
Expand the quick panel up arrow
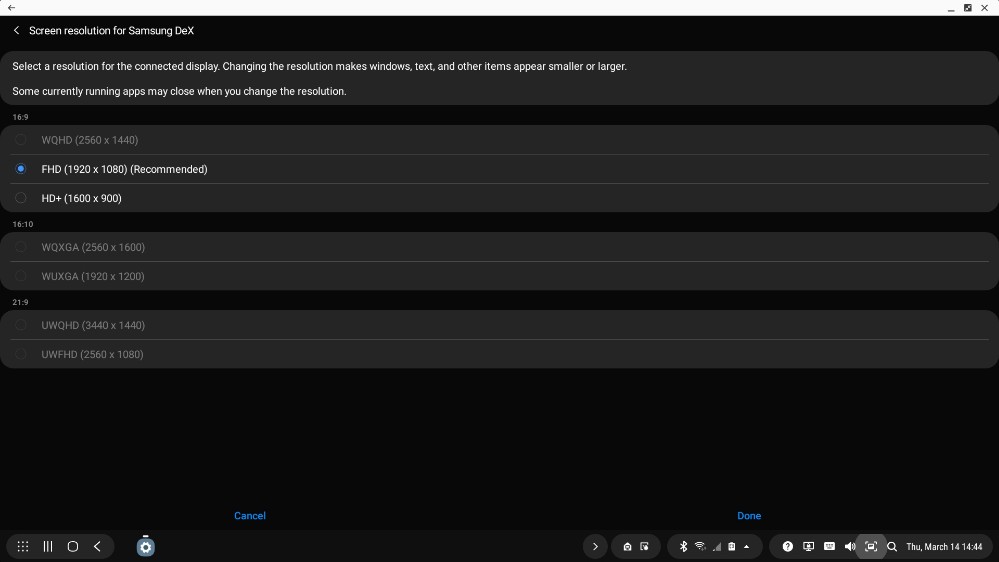tap(747, 547)
